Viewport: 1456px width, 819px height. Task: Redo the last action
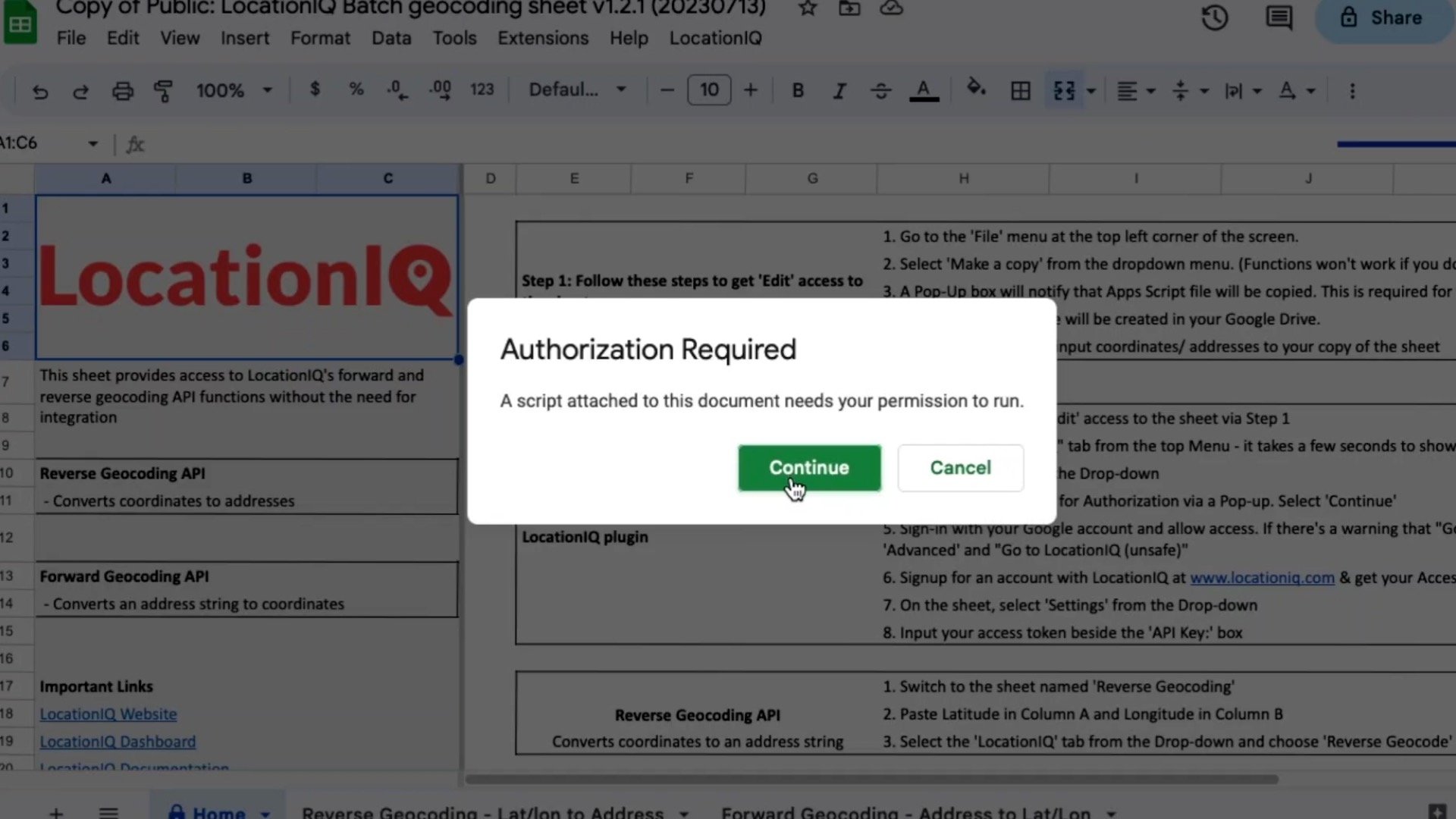pos(80,91)
